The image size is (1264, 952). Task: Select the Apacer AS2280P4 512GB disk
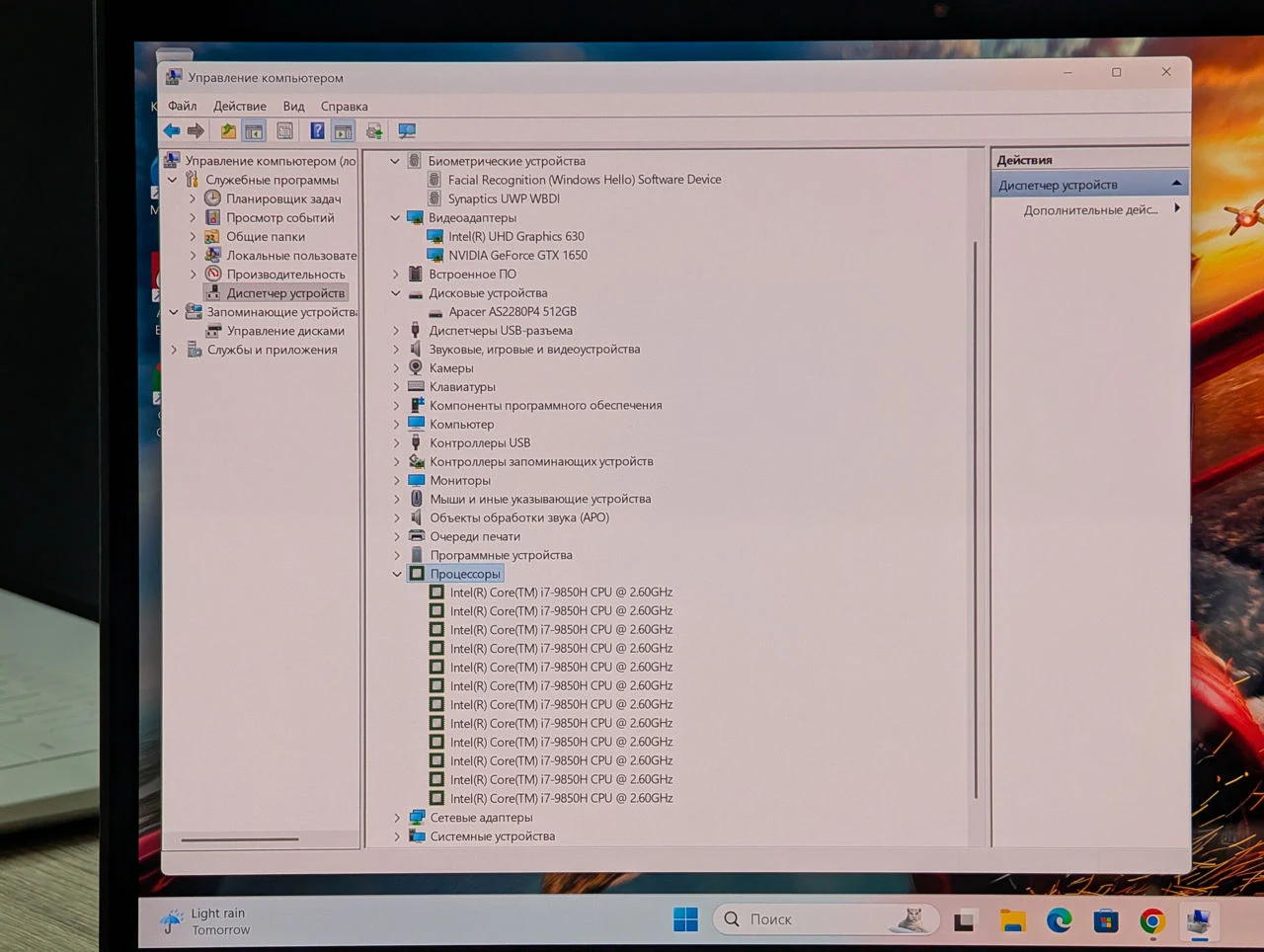[513, 311]
